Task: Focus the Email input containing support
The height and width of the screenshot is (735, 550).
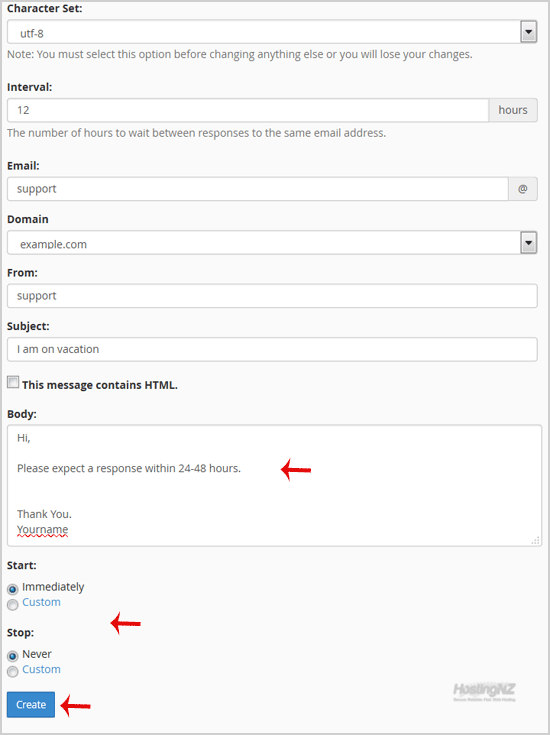Action: tap(258, 189)
